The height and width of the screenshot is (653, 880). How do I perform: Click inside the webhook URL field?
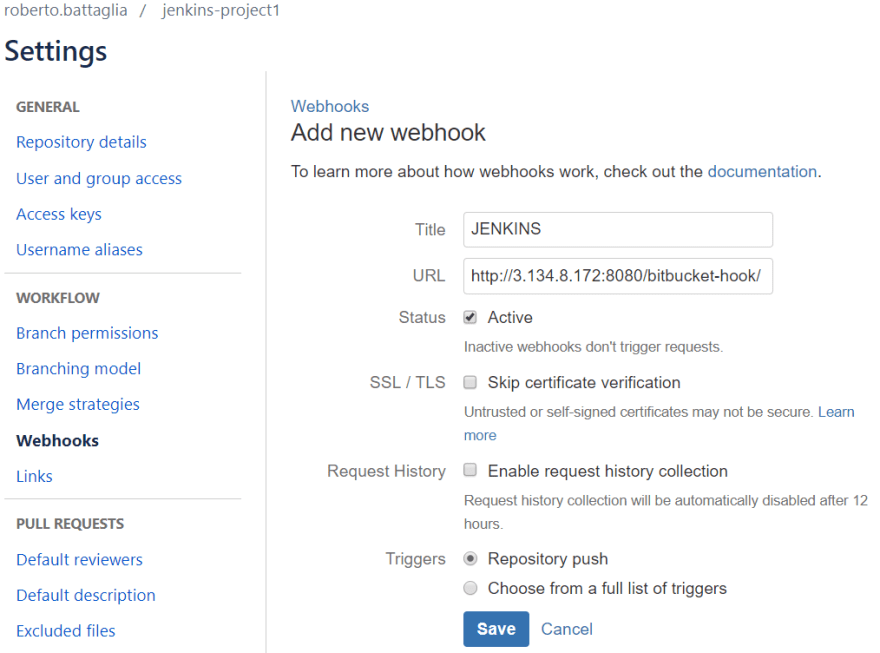(x=617, y=276)
